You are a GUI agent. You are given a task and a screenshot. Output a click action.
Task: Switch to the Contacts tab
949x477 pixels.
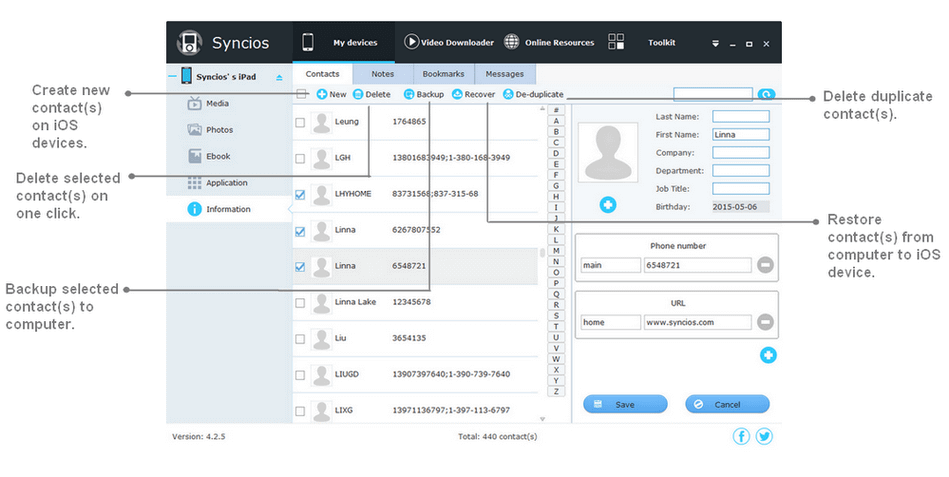[x=323, y=74]
